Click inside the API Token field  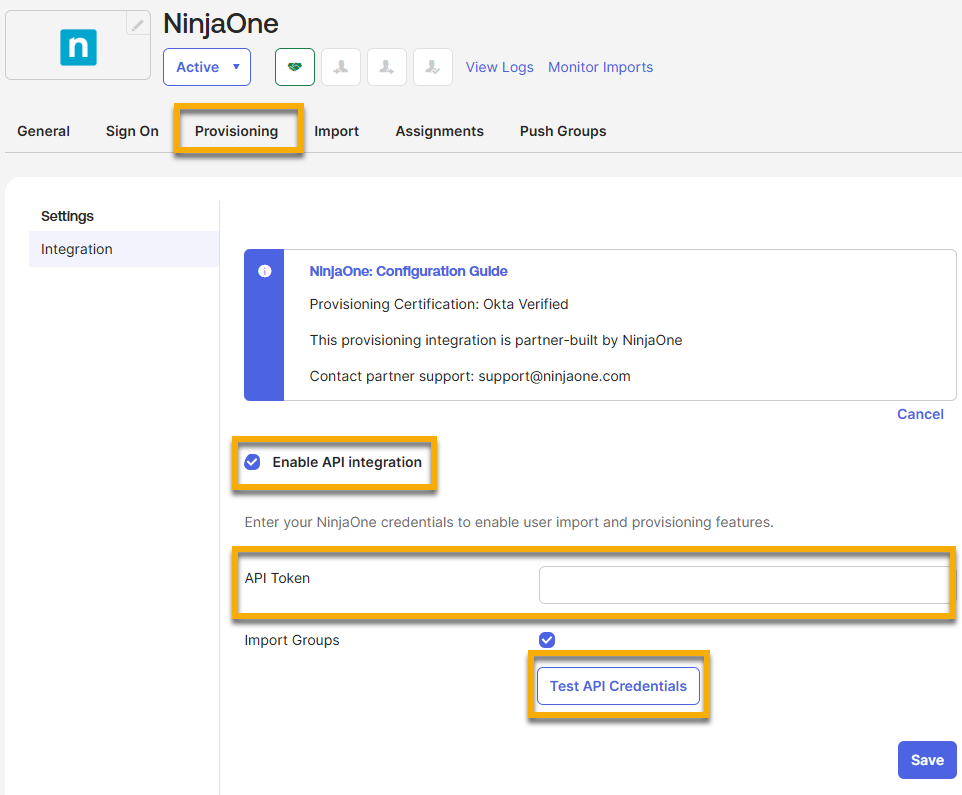pyautogui.click(x=745, y=585)
